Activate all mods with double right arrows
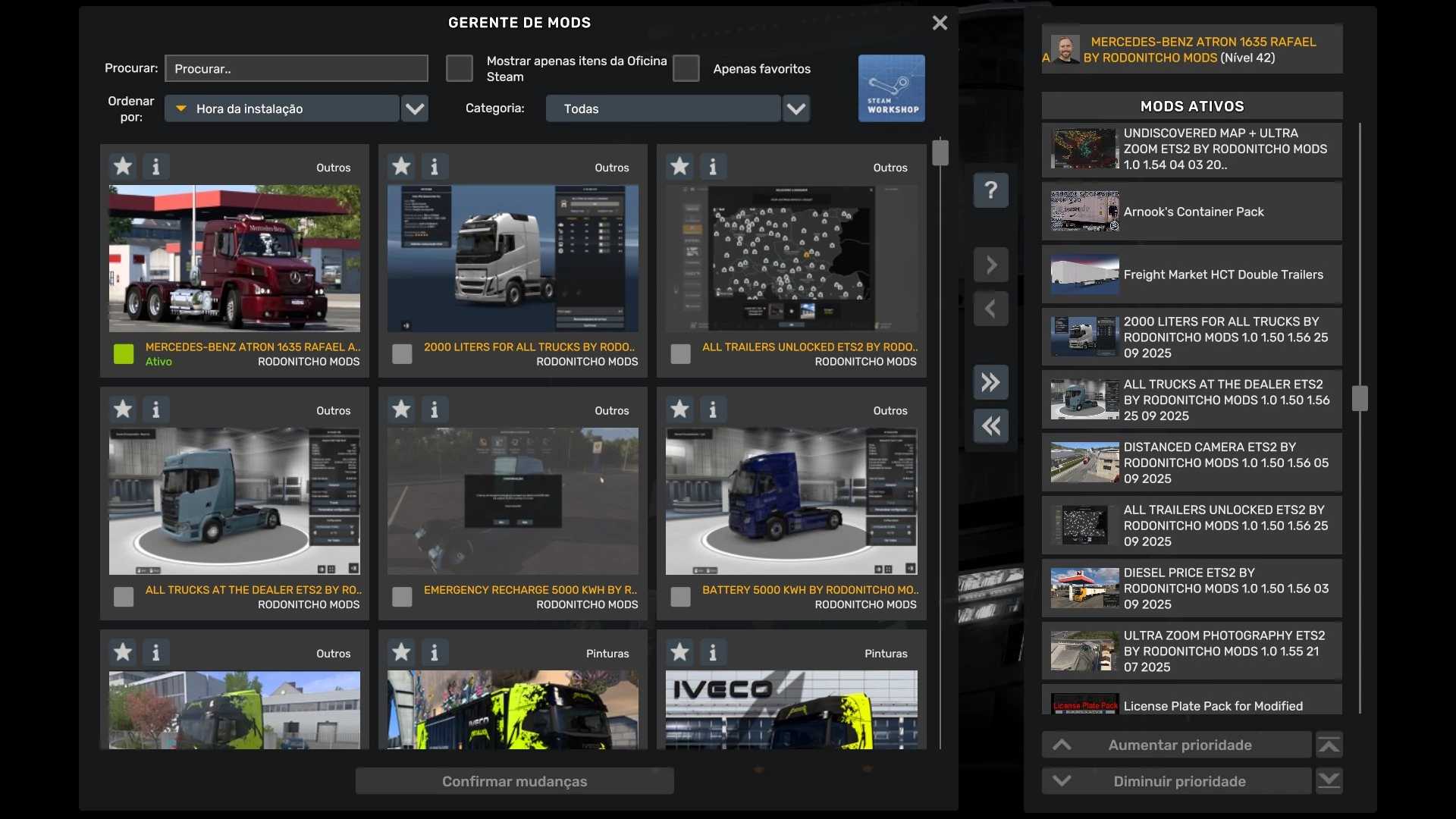The width and height of the screenshot is (1456, 819). 990,382
